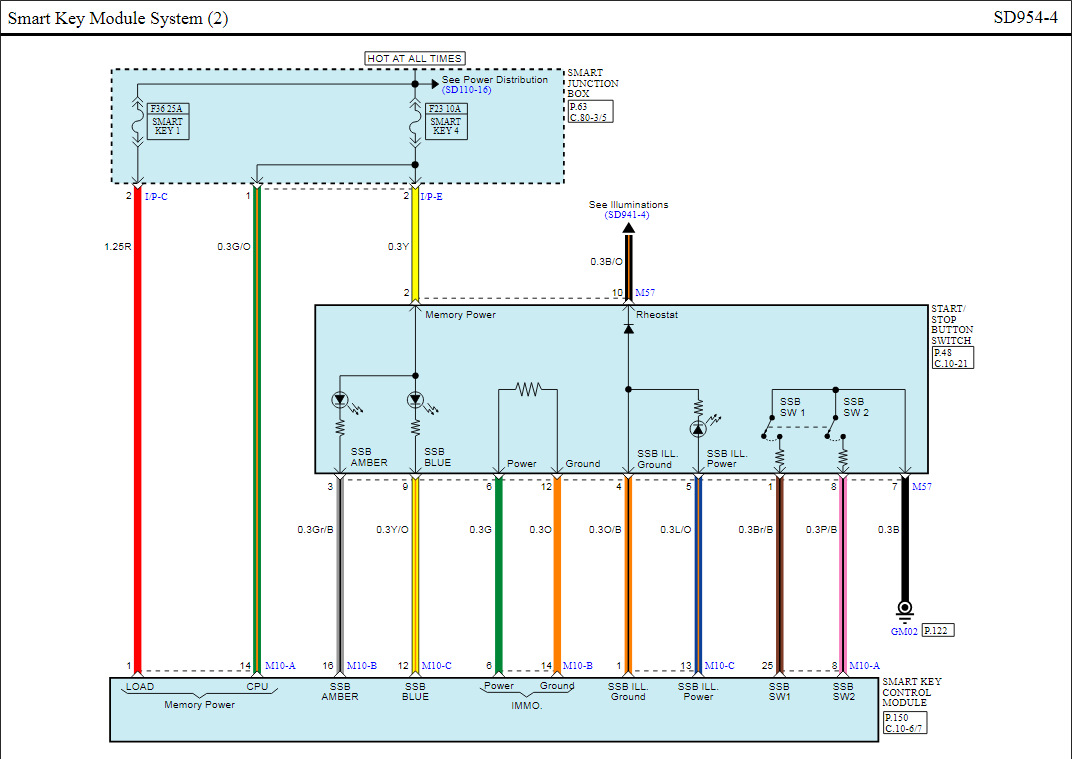Click the GM02 ground symbol
Viewport: 1072px width, 759px height.
pyautogui.click(x=904, y=608)
